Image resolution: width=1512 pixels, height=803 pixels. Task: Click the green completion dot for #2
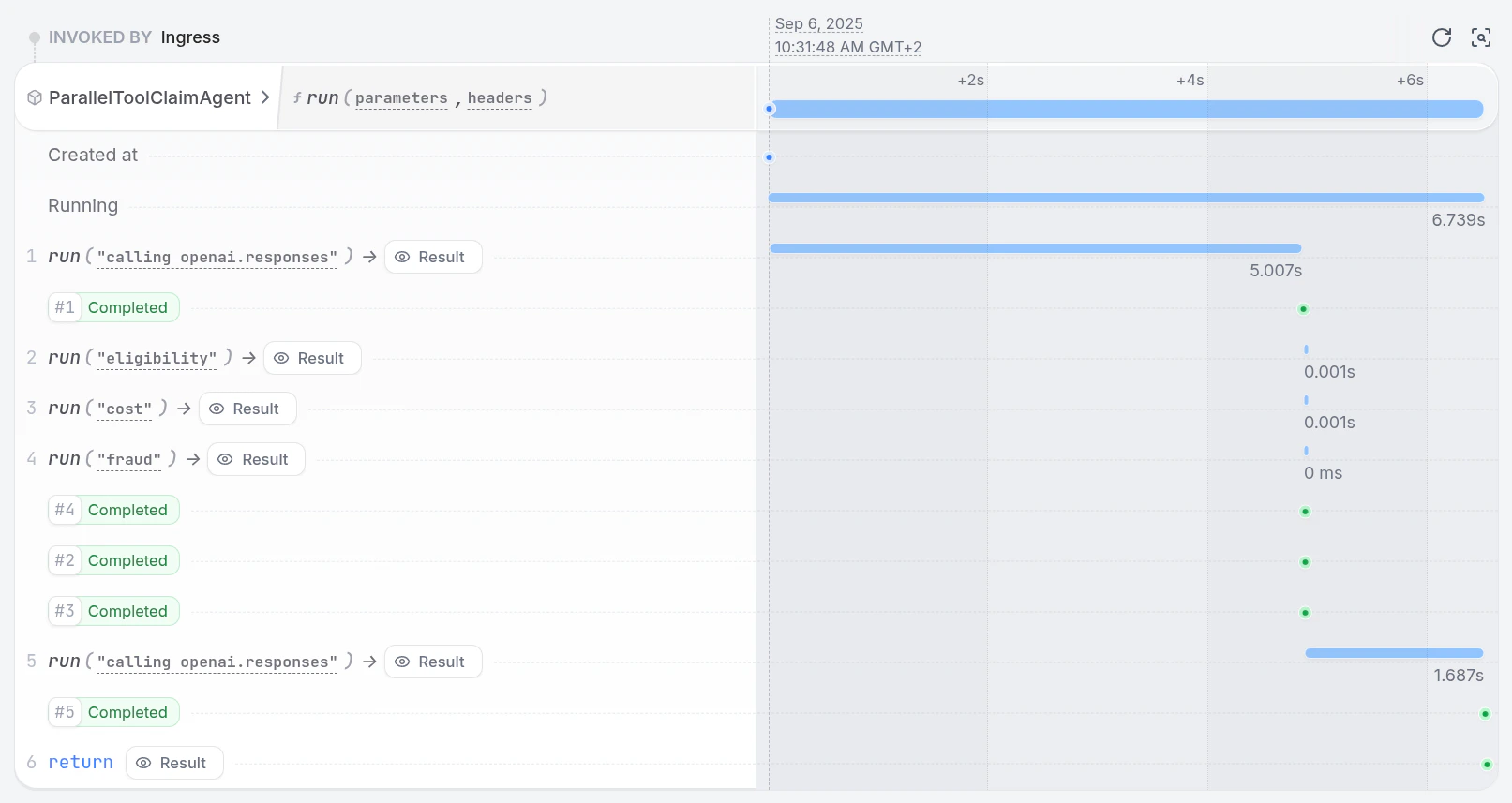pos(1305,562)
